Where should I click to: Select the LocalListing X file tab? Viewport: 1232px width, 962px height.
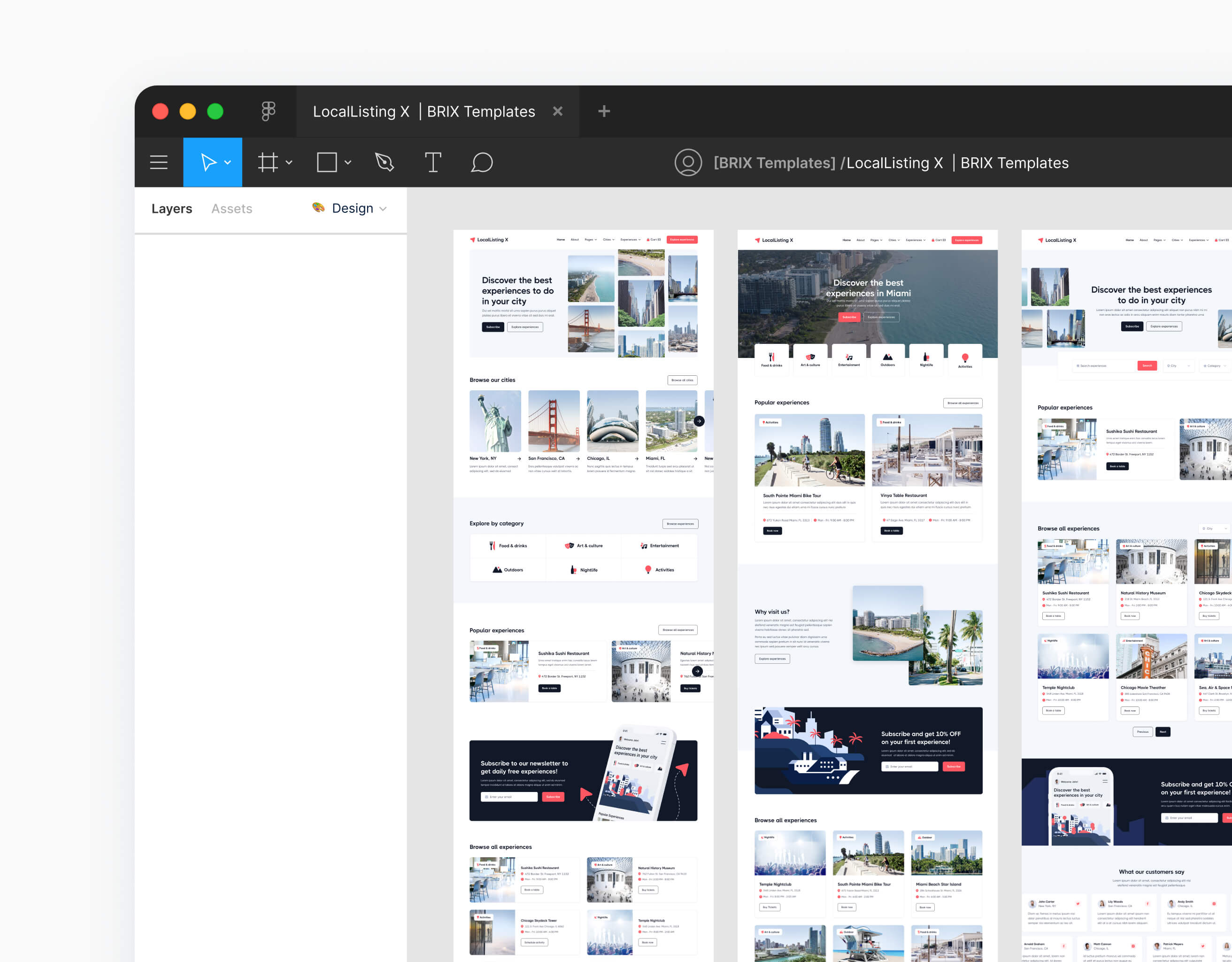tap(423, 111)
